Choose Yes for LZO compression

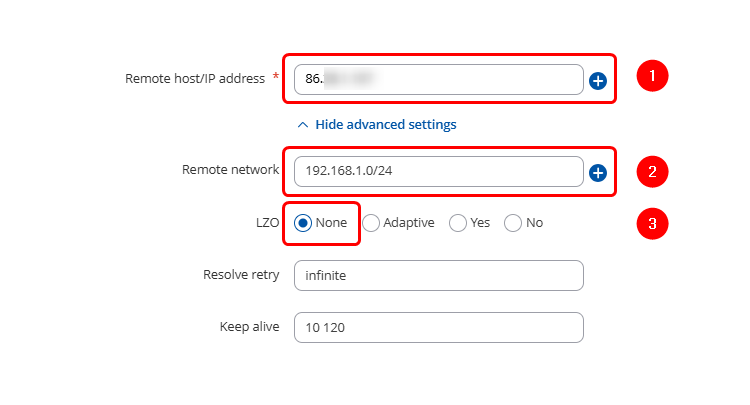click(458, 223)
